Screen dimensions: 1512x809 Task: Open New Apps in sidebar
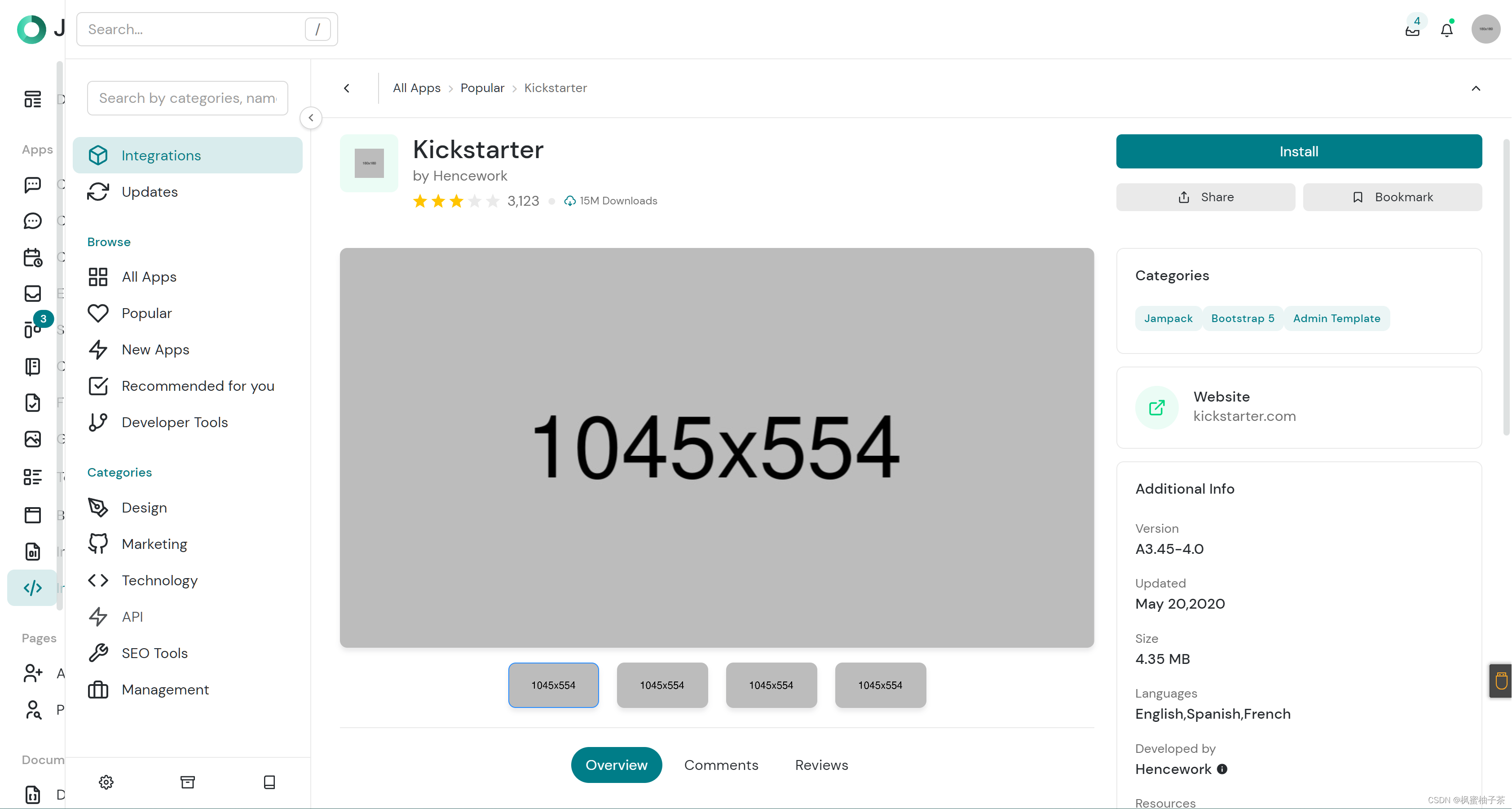click(x=188, y=349)
